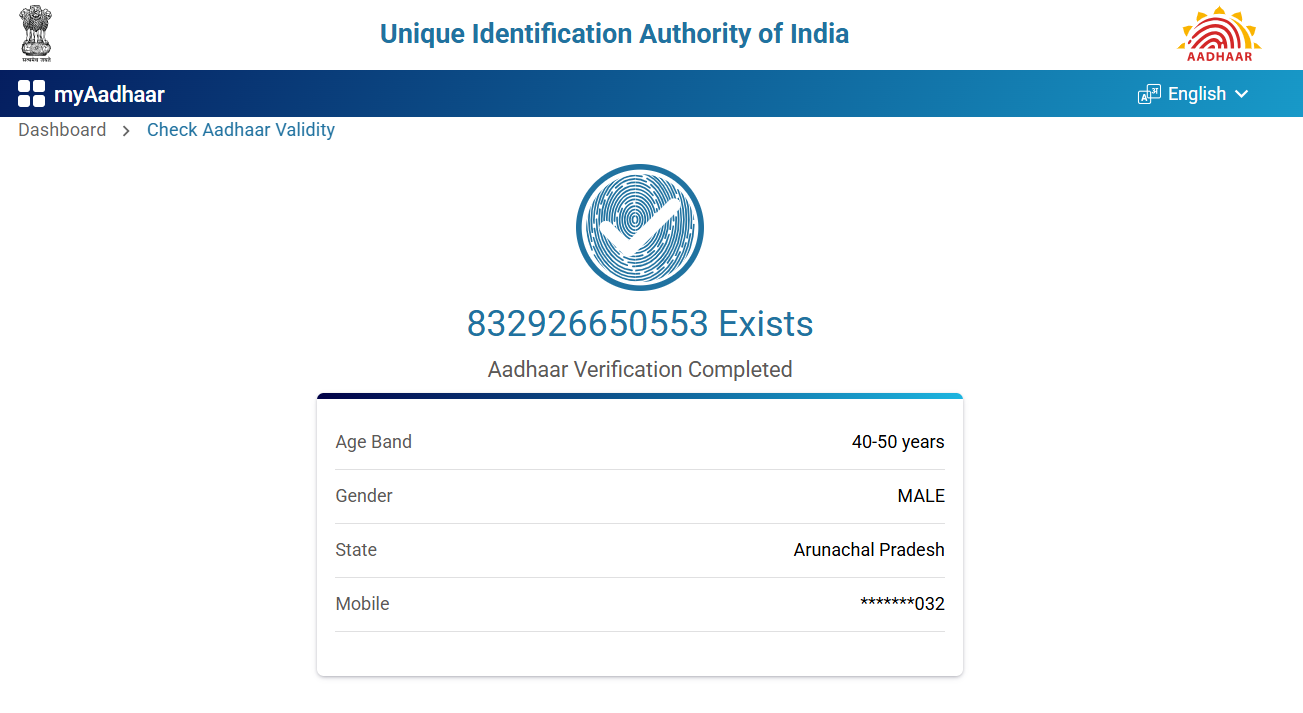Select the 40-50 years value

click(x=898, y=442)
